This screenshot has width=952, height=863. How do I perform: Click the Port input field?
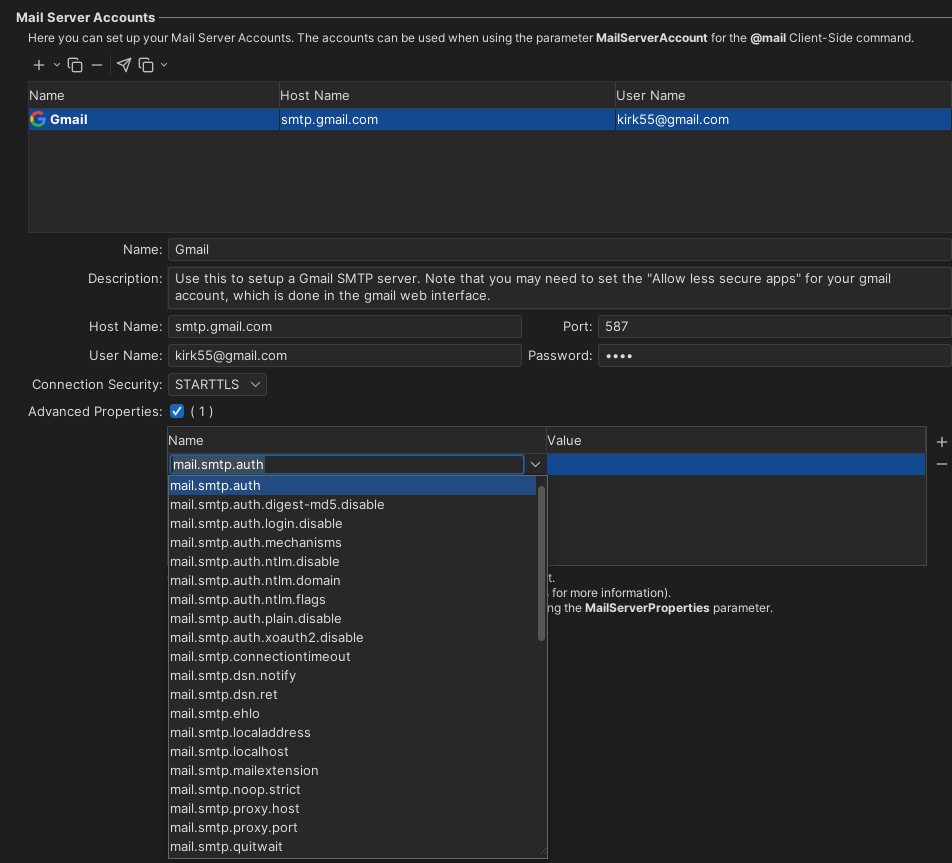pos(770,326)
